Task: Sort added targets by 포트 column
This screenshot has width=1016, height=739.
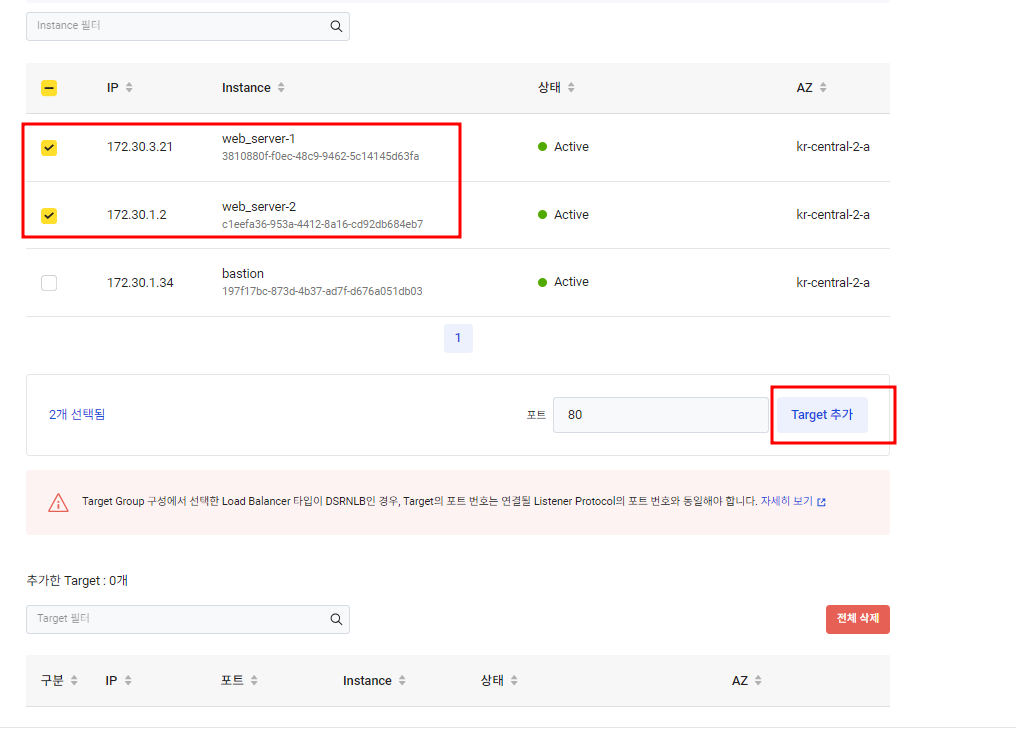Action: (x=254, y=680)
